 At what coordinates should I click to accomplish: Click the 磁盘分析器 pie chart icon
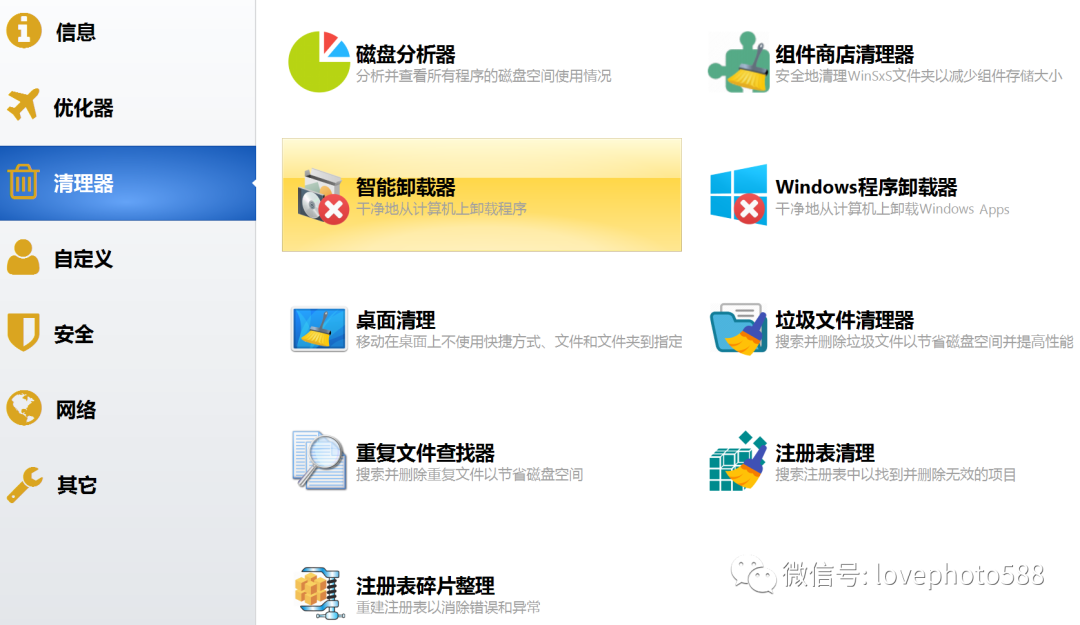pos(319,62)
